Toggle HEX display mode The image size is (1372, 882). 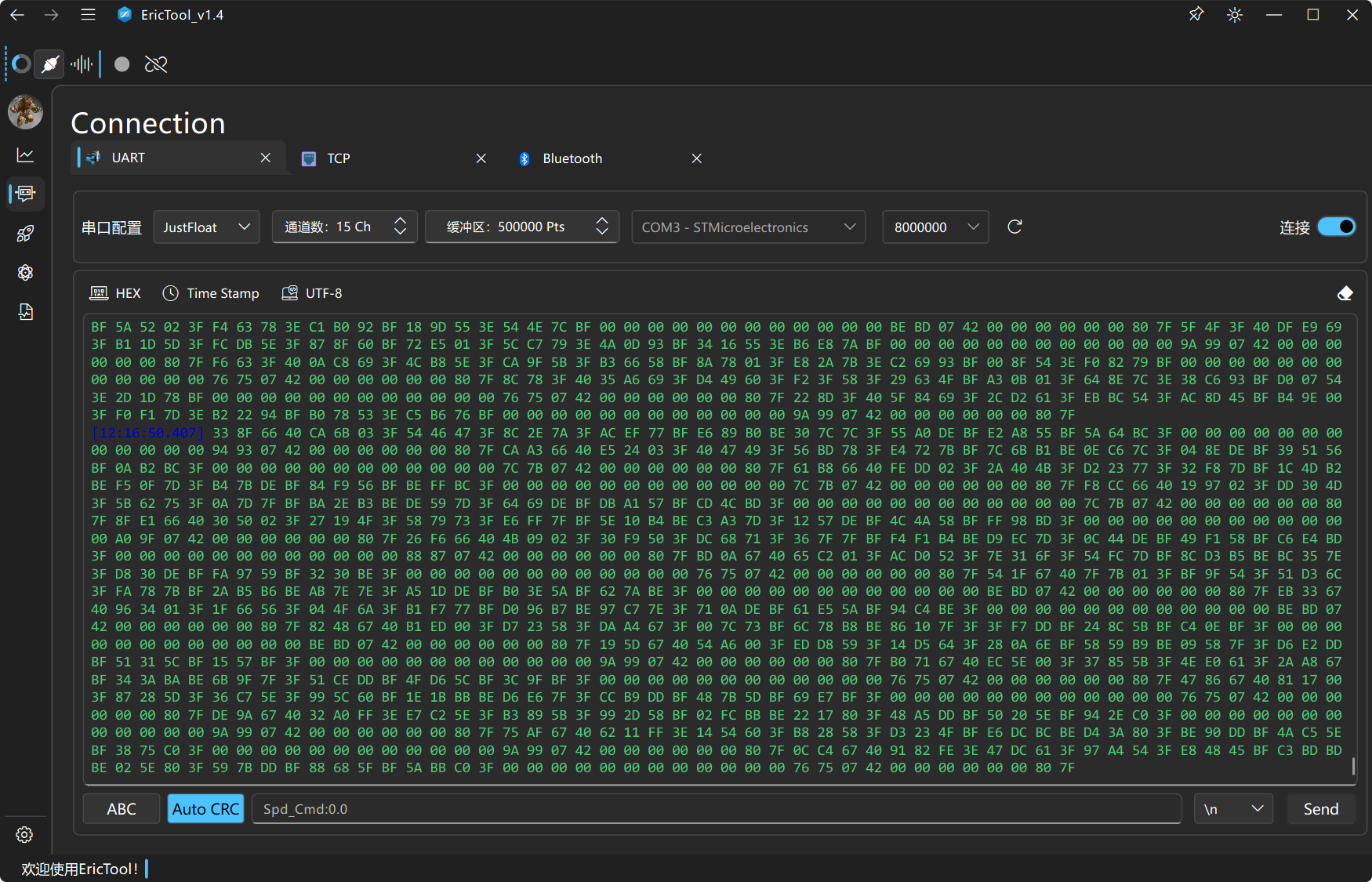116,293
